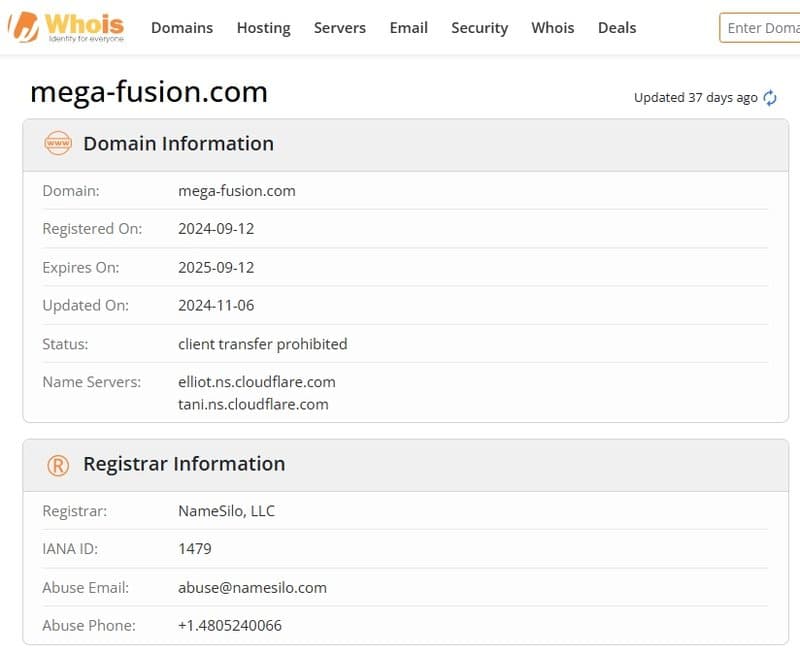This screenshot has width=800, height=653.
Task: Open the Security menu item
Action: point(480,28)
